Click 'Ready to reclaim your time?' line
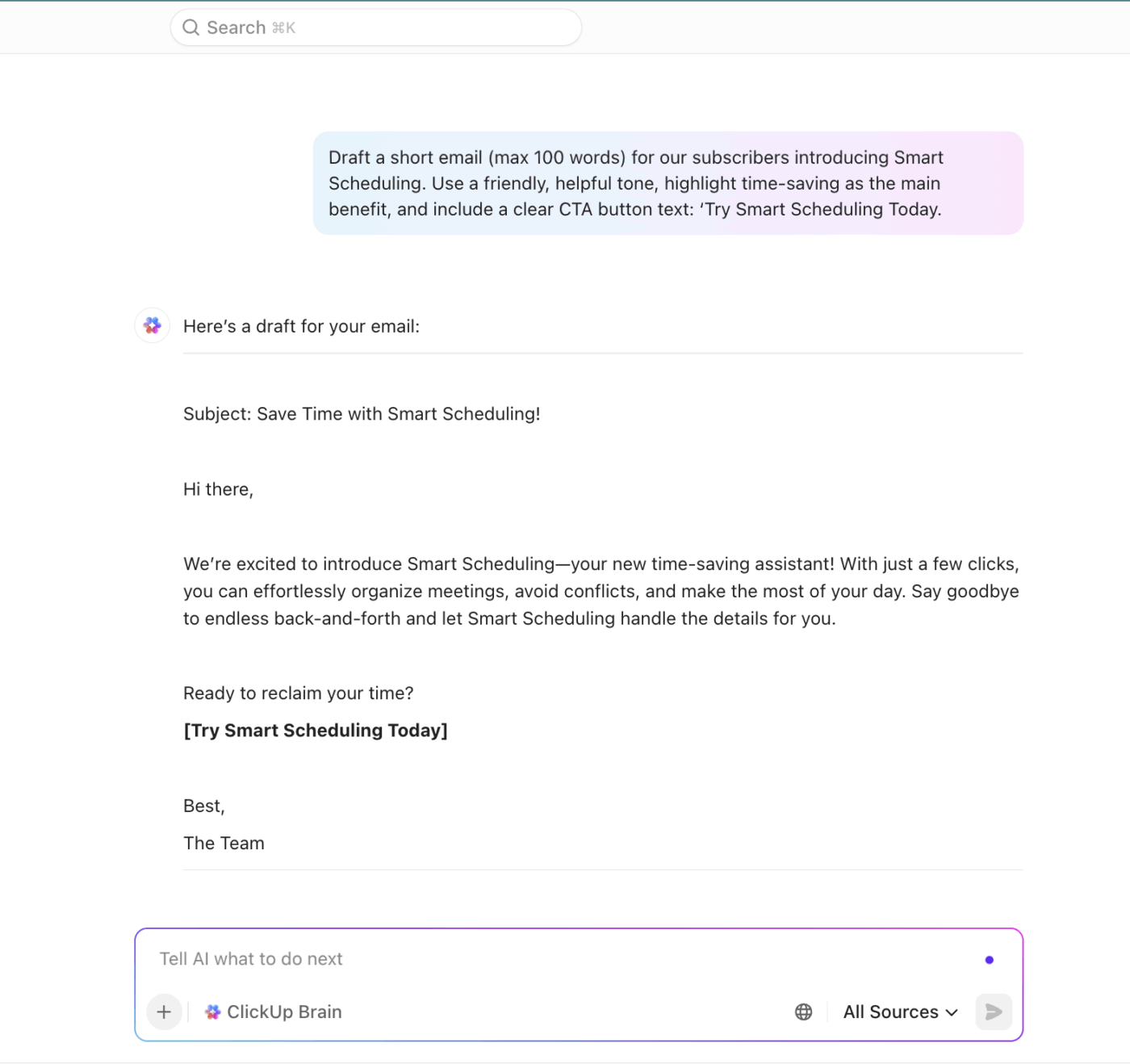The image size is (1130, 1064). tap(298, 693)
